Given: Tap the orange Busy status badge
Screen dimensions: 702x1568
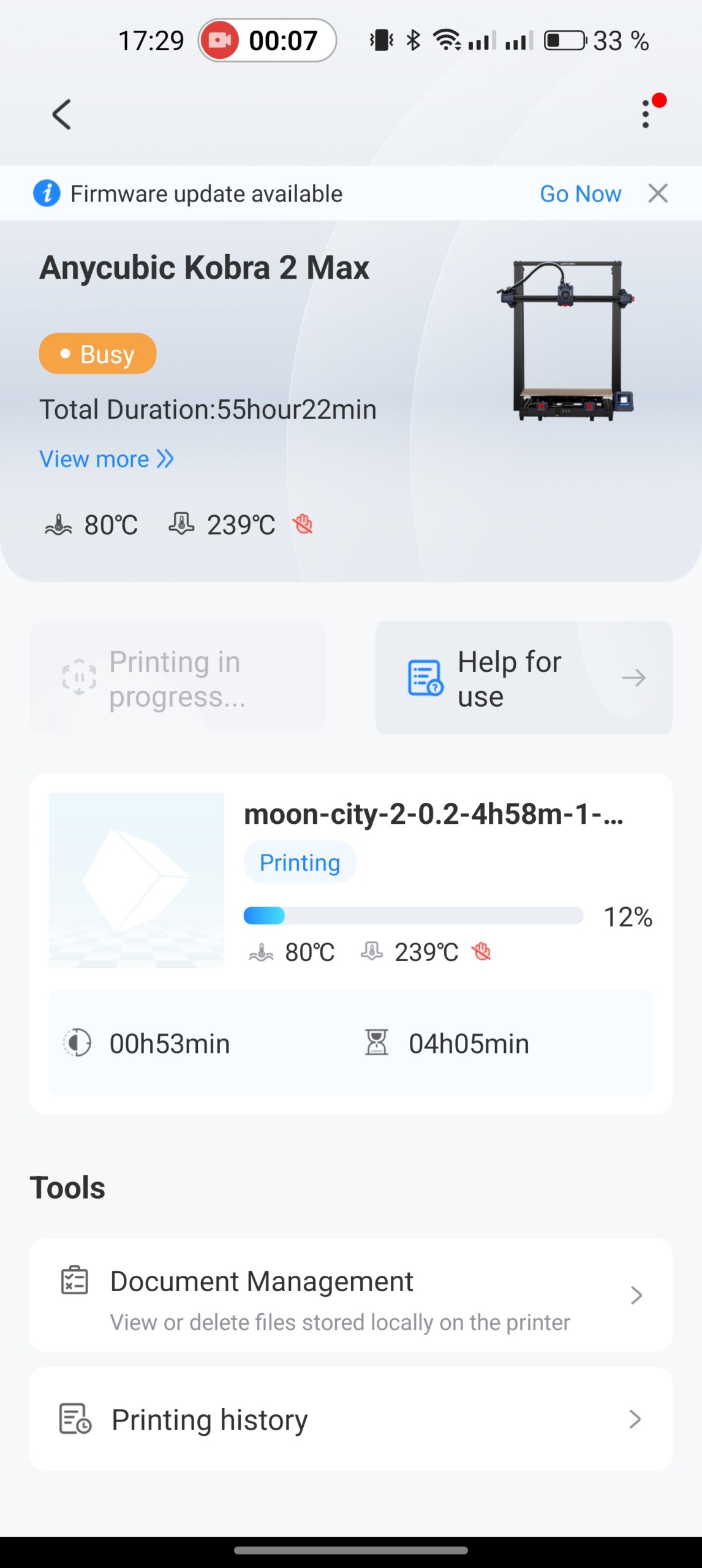Looking at the screenshot, I should tap(98, 354).
